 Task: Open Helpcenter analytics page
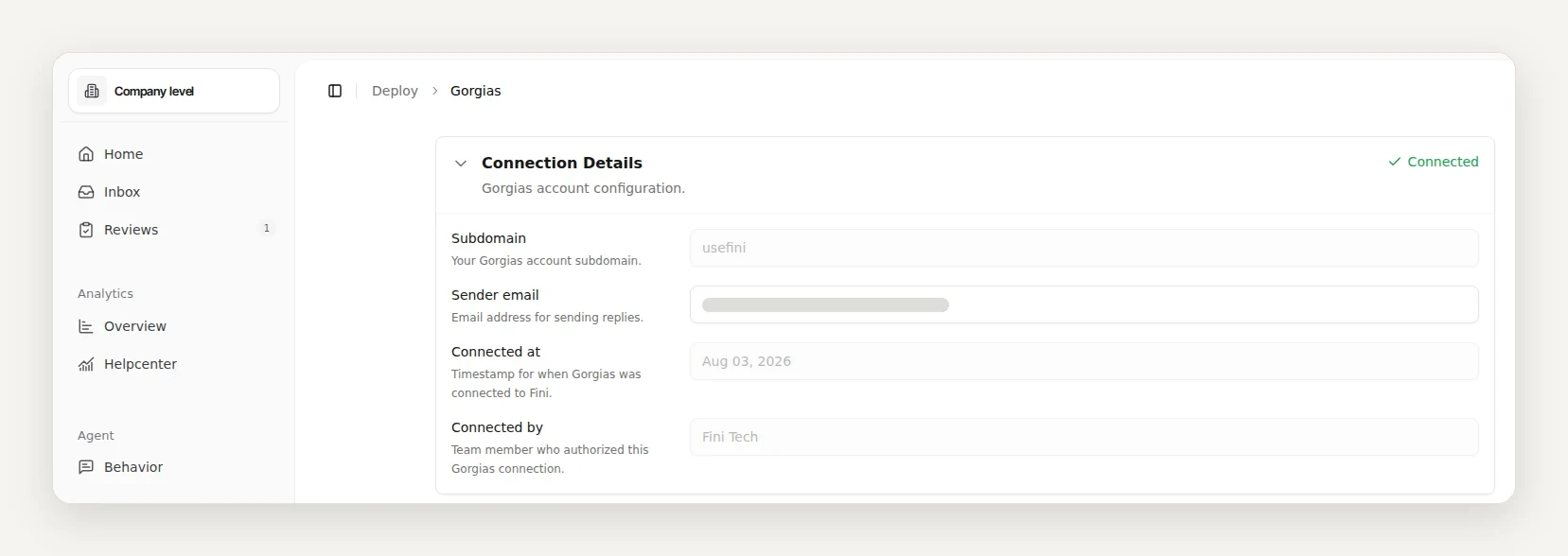(174, 364)
